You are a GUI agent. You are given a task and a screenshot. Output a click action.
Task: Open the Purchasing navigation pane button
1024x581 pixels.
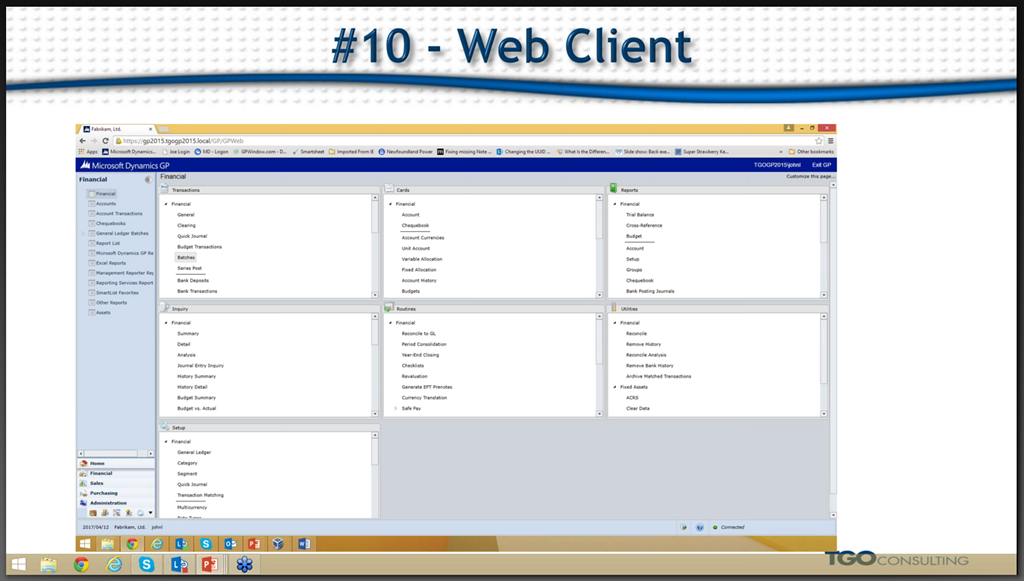click(103, 493)
